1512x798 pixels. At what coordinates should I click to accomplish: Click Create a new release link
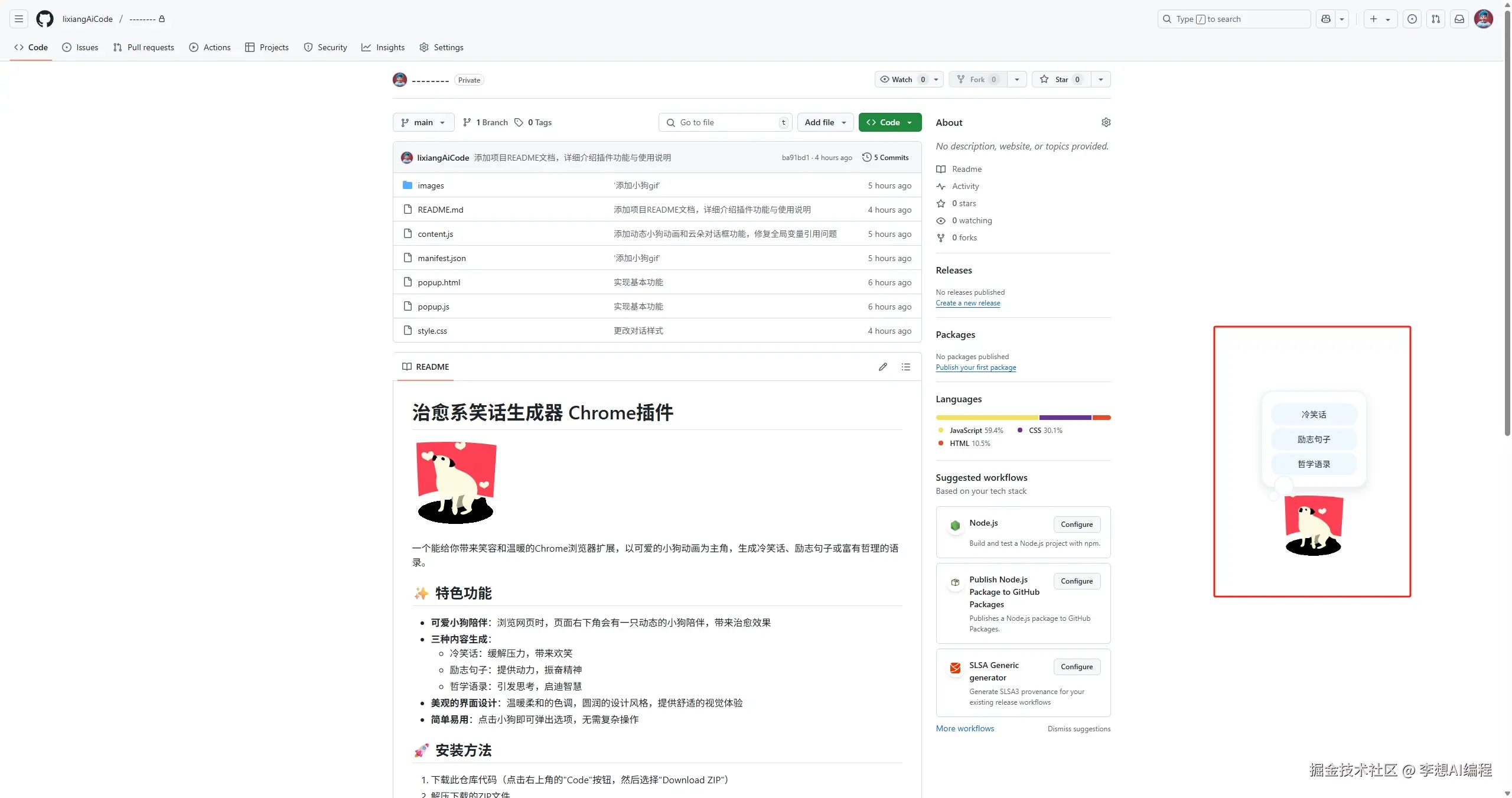click(x=967, y=303)
